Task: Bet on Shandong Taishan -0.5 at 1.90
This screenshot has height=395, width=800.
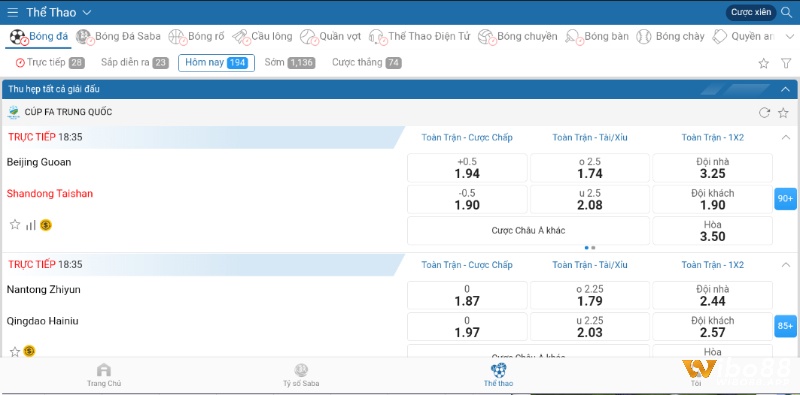Action: [467, 200]
